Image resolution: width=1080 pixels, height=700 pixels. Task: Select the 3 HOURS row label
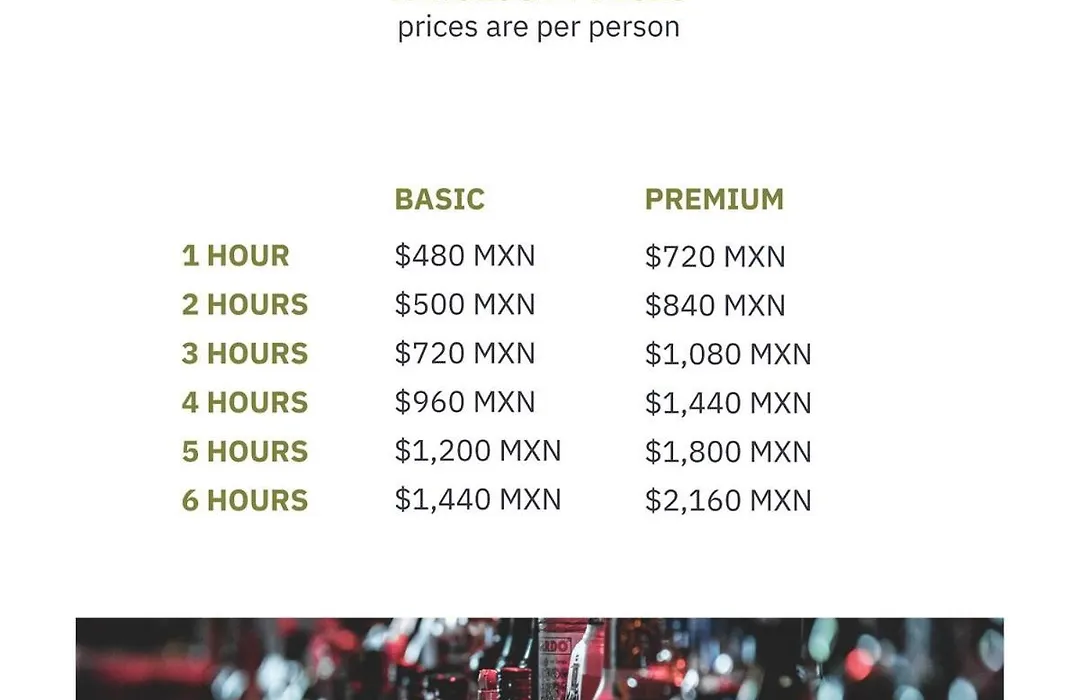[245, 354]
